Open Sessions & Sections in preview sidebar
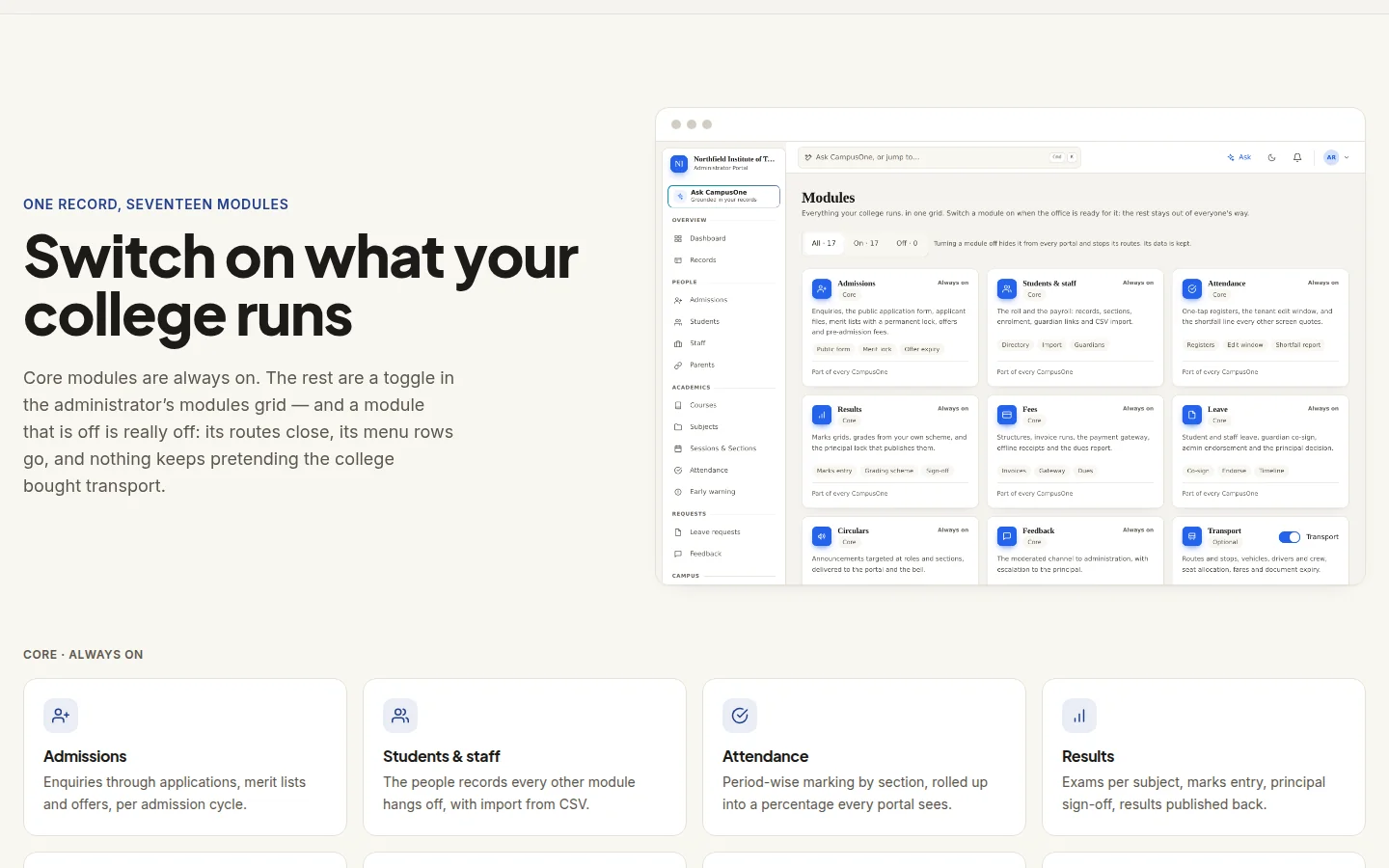The width and height of the screenshot is (1389, 868). pyautogui.click(x=723, y=448)
